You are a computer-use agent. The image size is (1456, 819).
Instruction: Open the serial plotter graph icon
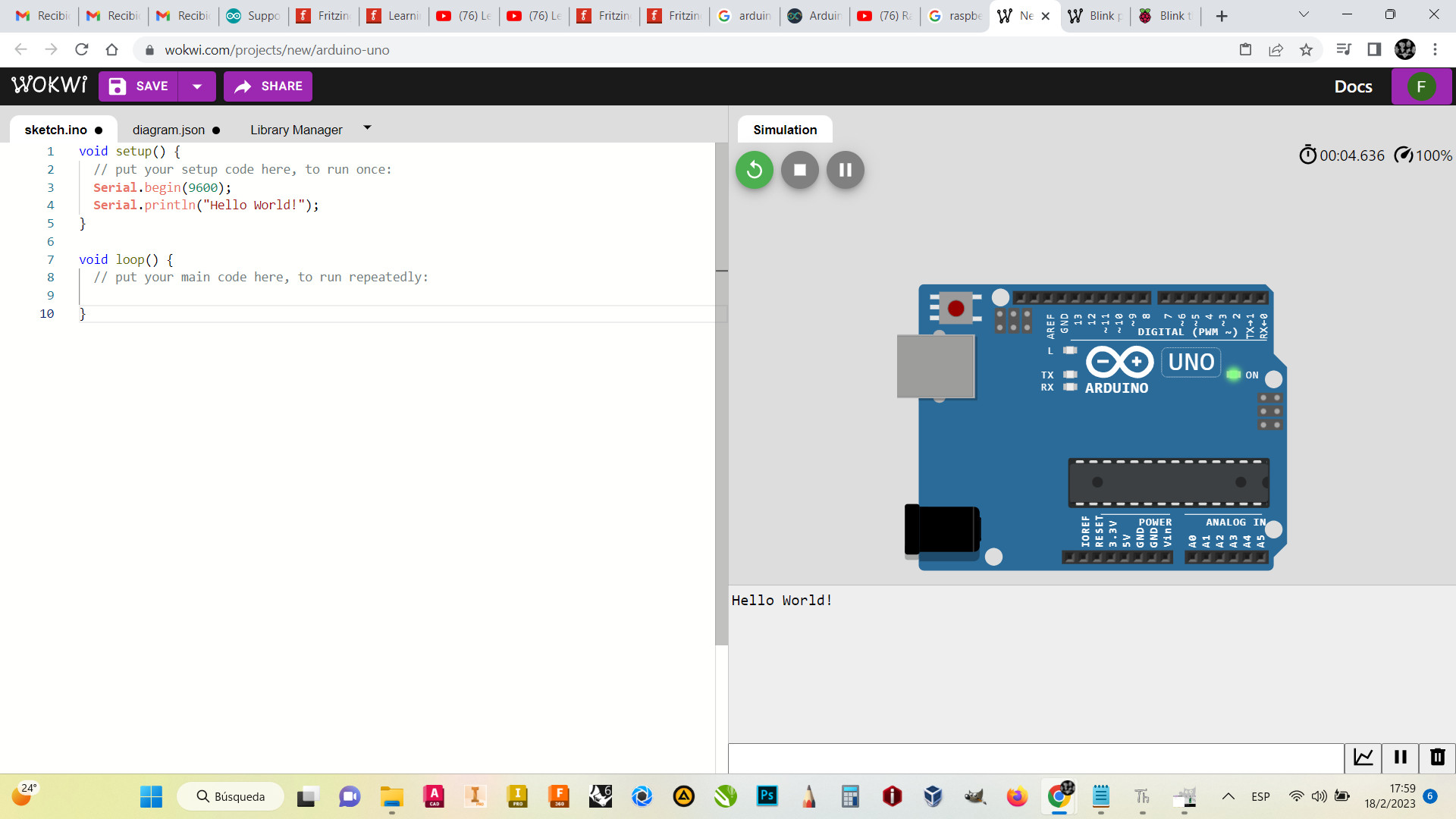1363,757
